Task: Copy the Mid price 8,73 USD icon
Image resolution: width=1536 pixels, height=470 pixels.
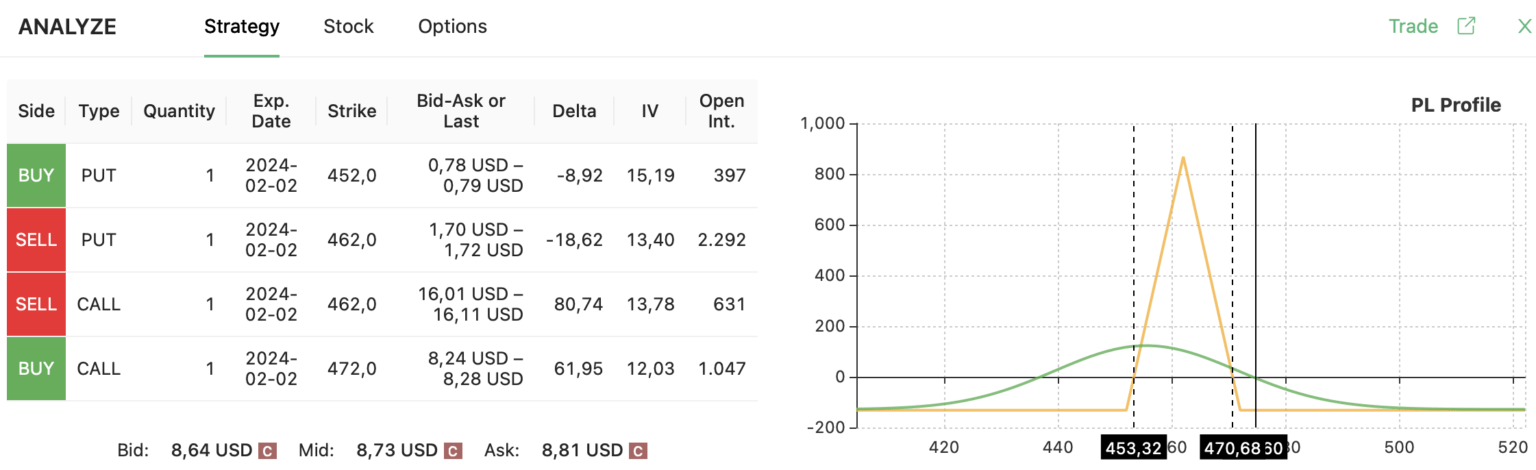Action: coord(452,451)
